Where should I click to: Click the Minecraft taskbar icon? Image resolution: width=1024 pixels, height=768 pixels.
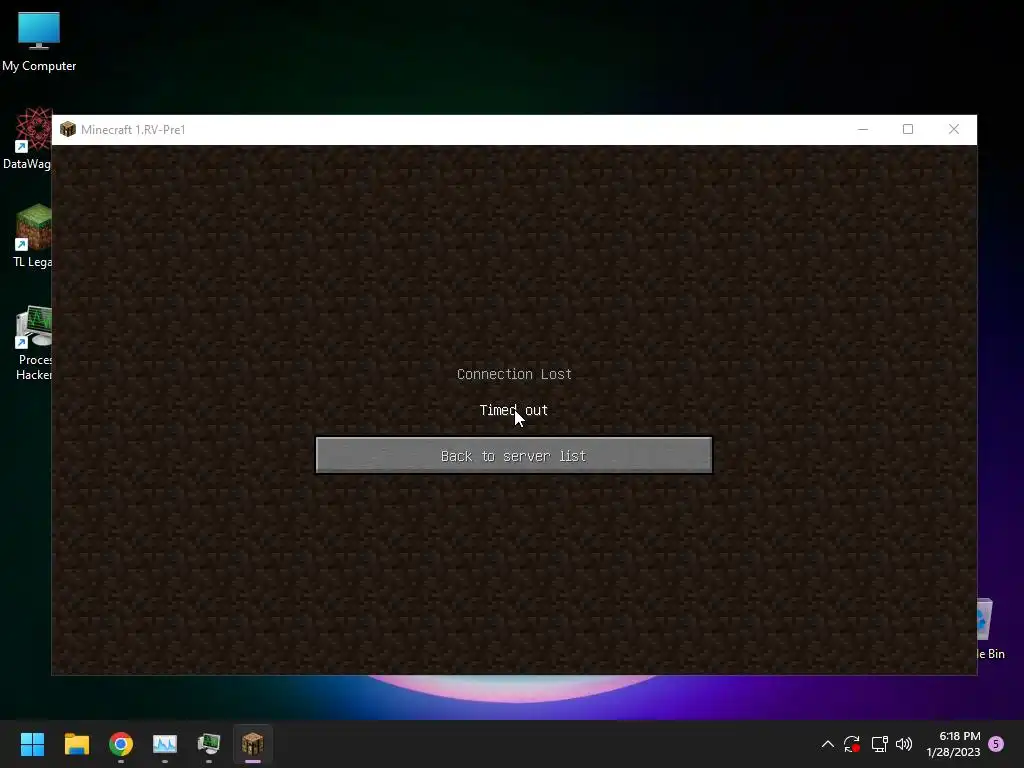coord(253,744)
